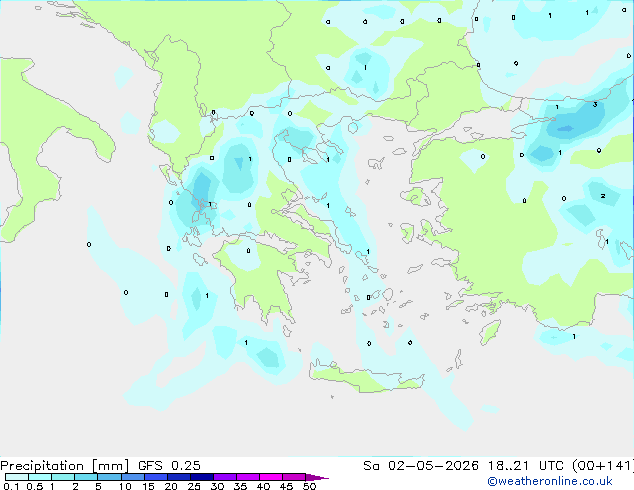Click the '18..21 UTC' time range text
The height and width of the screenshot is (490, 634).
(x=526, y=466)
